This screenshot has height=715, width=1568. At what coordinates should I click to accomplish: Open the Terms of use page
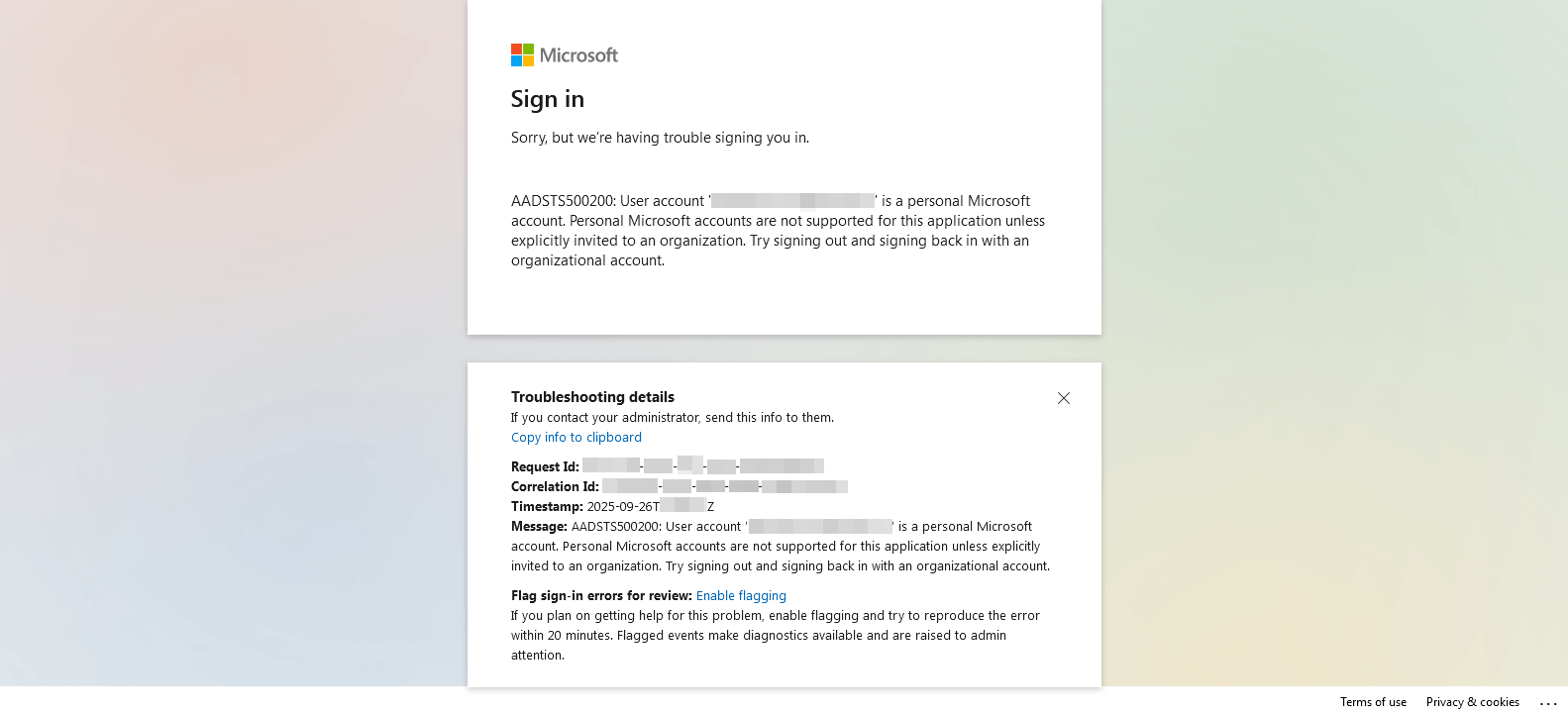point(1373,702)
